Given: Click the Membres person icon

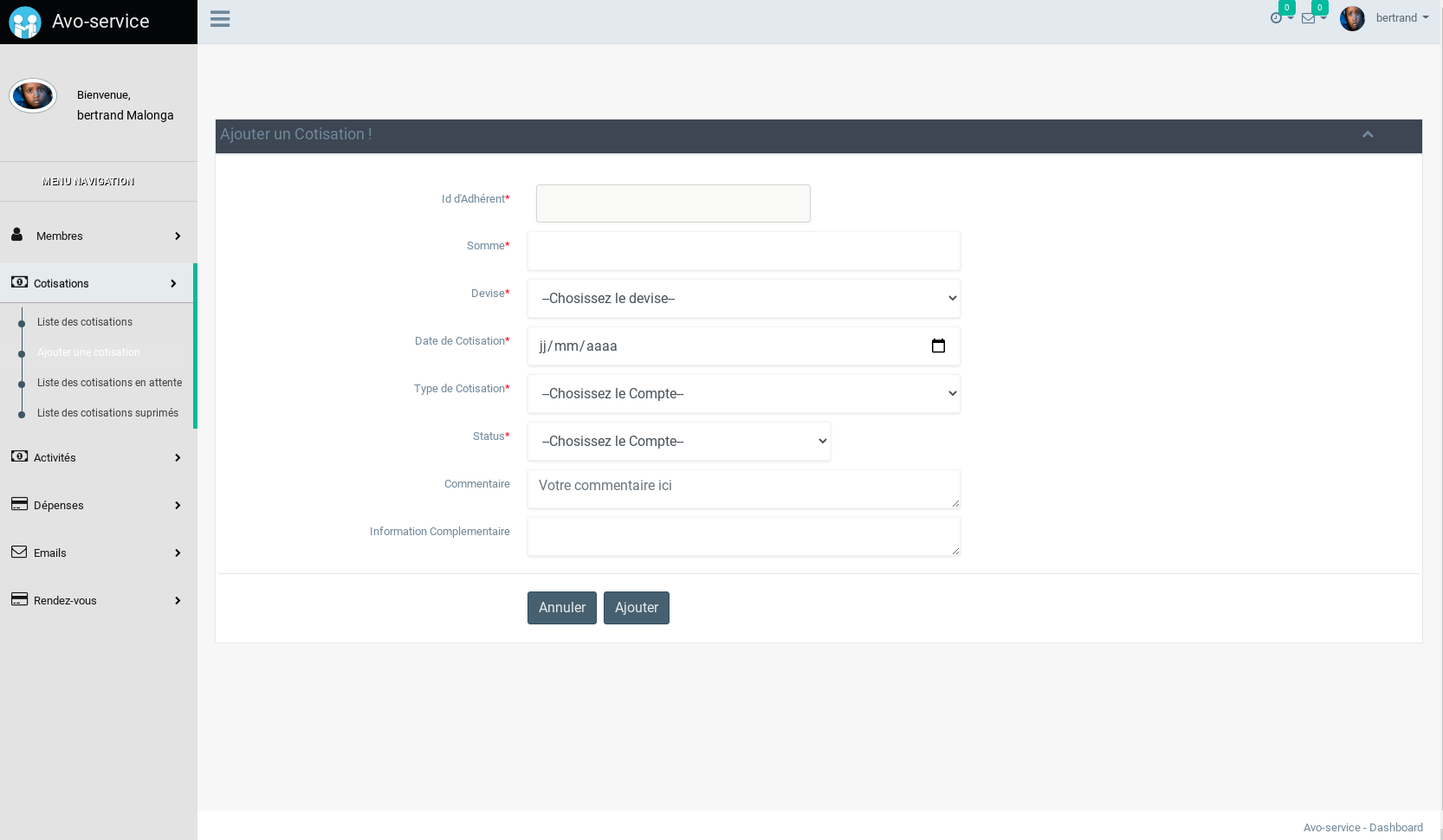Looking at the screenshot, I should [17, 235].
